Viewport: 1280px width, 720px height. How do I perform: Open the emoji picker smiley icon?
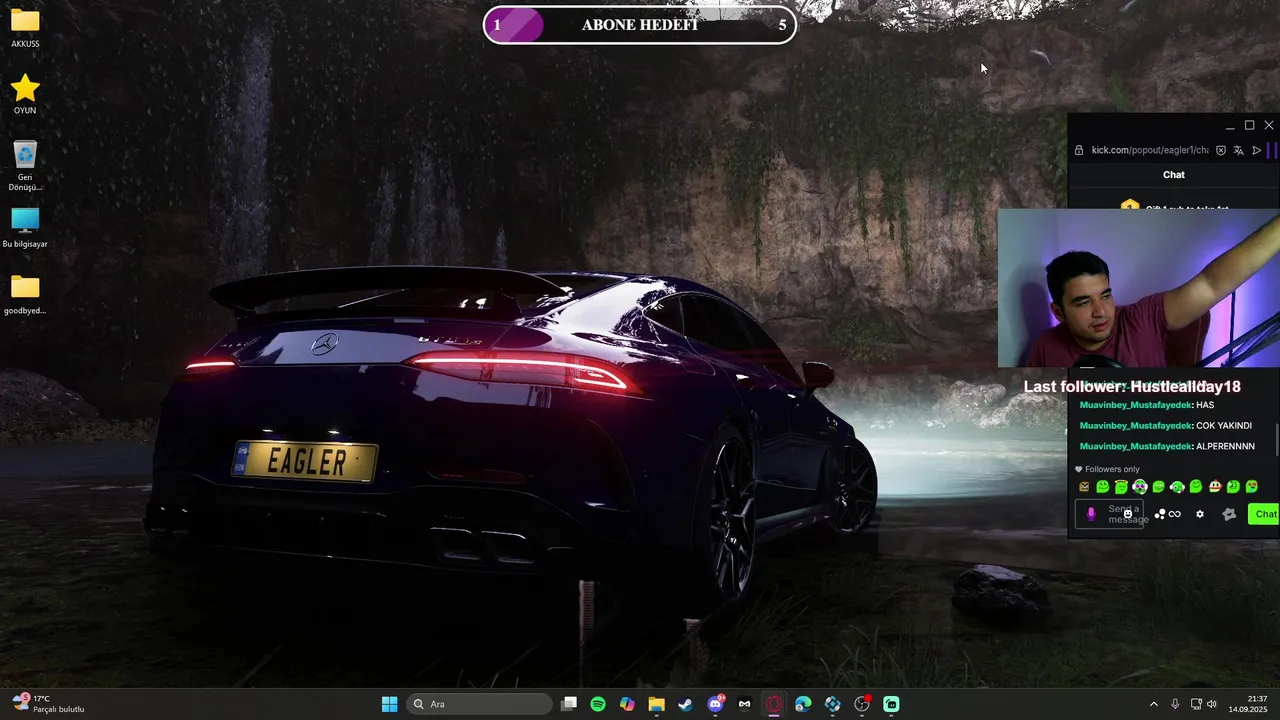click(x=1128, y=514)
